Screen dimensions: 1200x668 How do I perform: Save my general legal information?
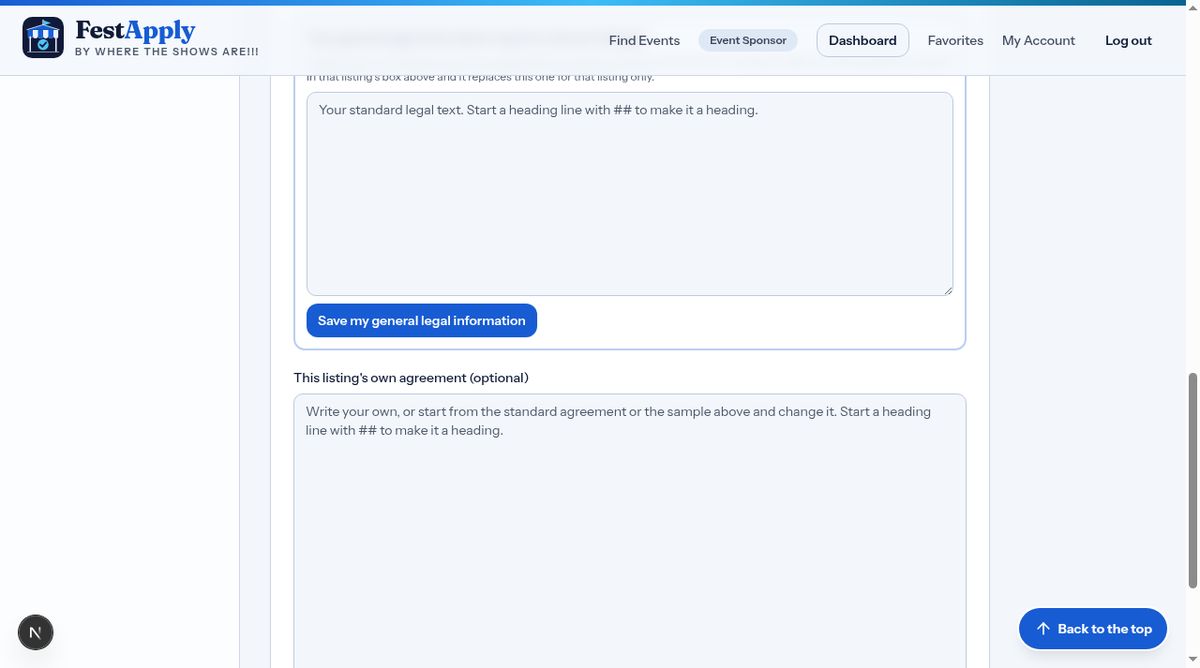pos(422,321)
